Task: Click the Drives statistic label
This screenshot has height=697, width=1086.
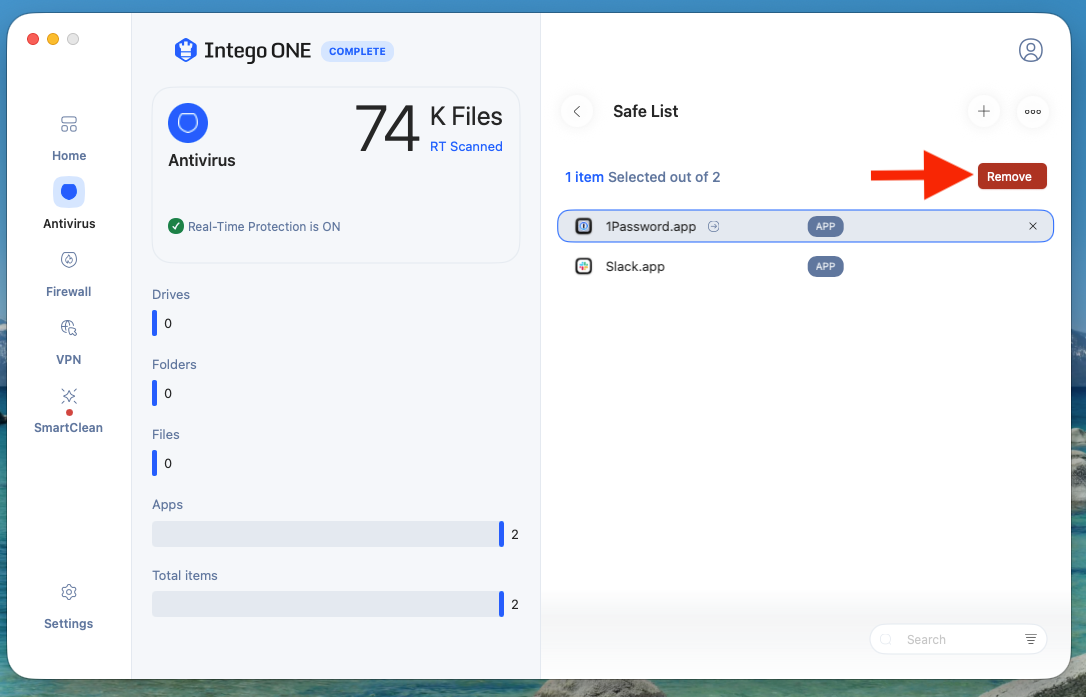Action: 171,294
